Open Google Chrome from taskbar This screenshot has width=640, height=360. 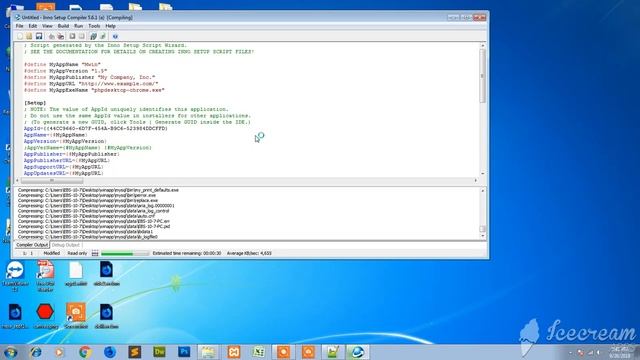[x=85, y=352]
